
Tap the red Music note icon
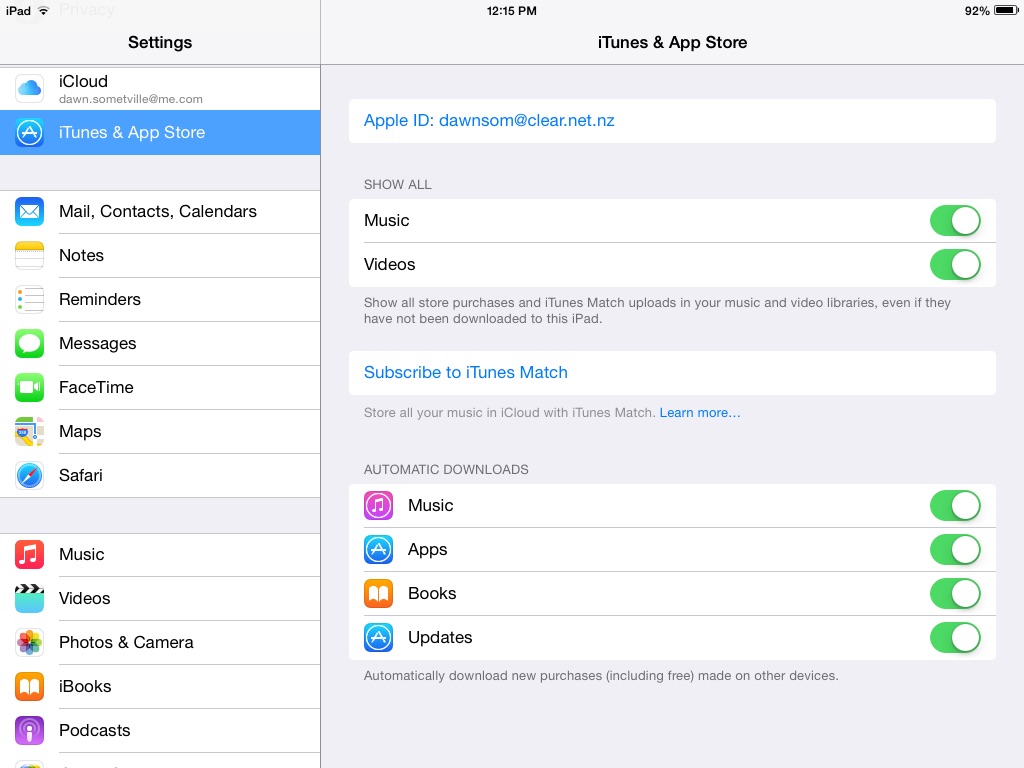pyautogui.click(x=29, y=554)
